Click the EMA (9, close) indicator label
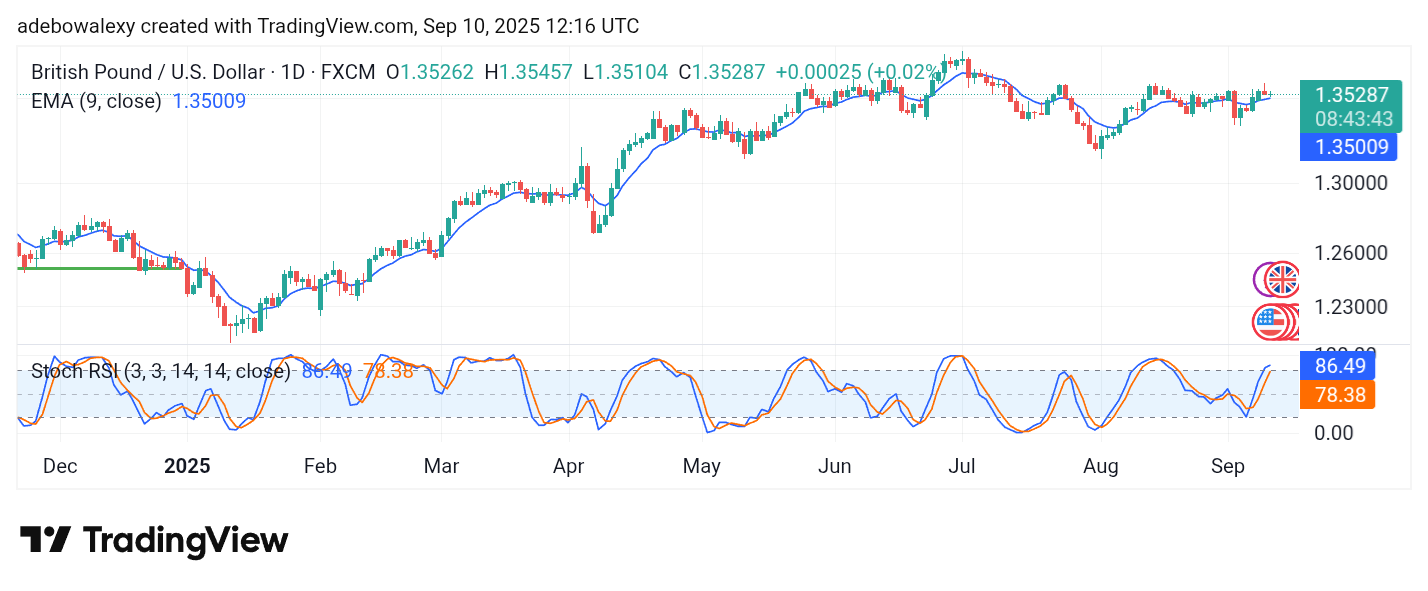1428x591 pixels. tap(96, 101)
